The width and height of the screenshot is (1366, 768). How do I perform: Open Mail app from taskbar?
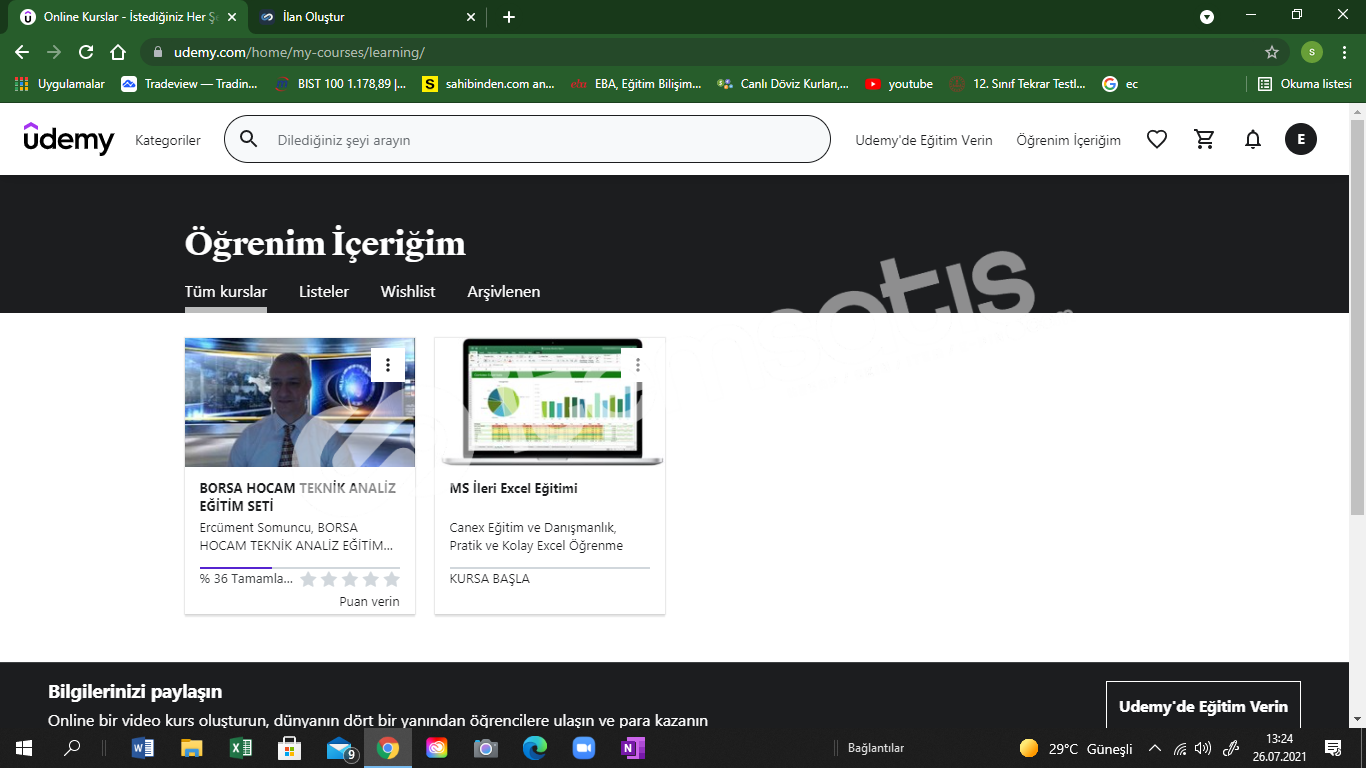pos(340,748)
